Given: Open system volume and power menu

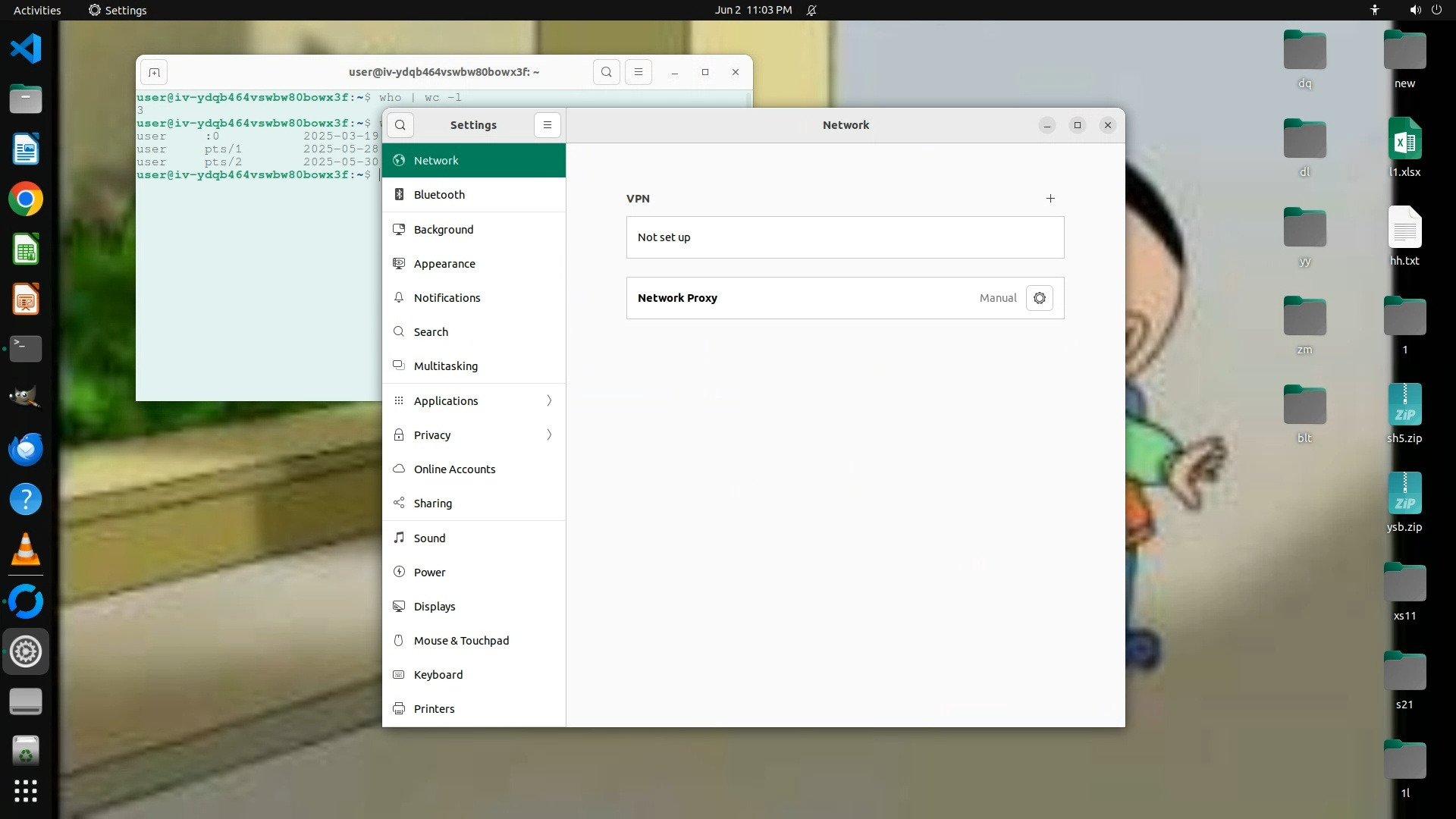Looking at the screenshot, I should [x=1425, y=10].
